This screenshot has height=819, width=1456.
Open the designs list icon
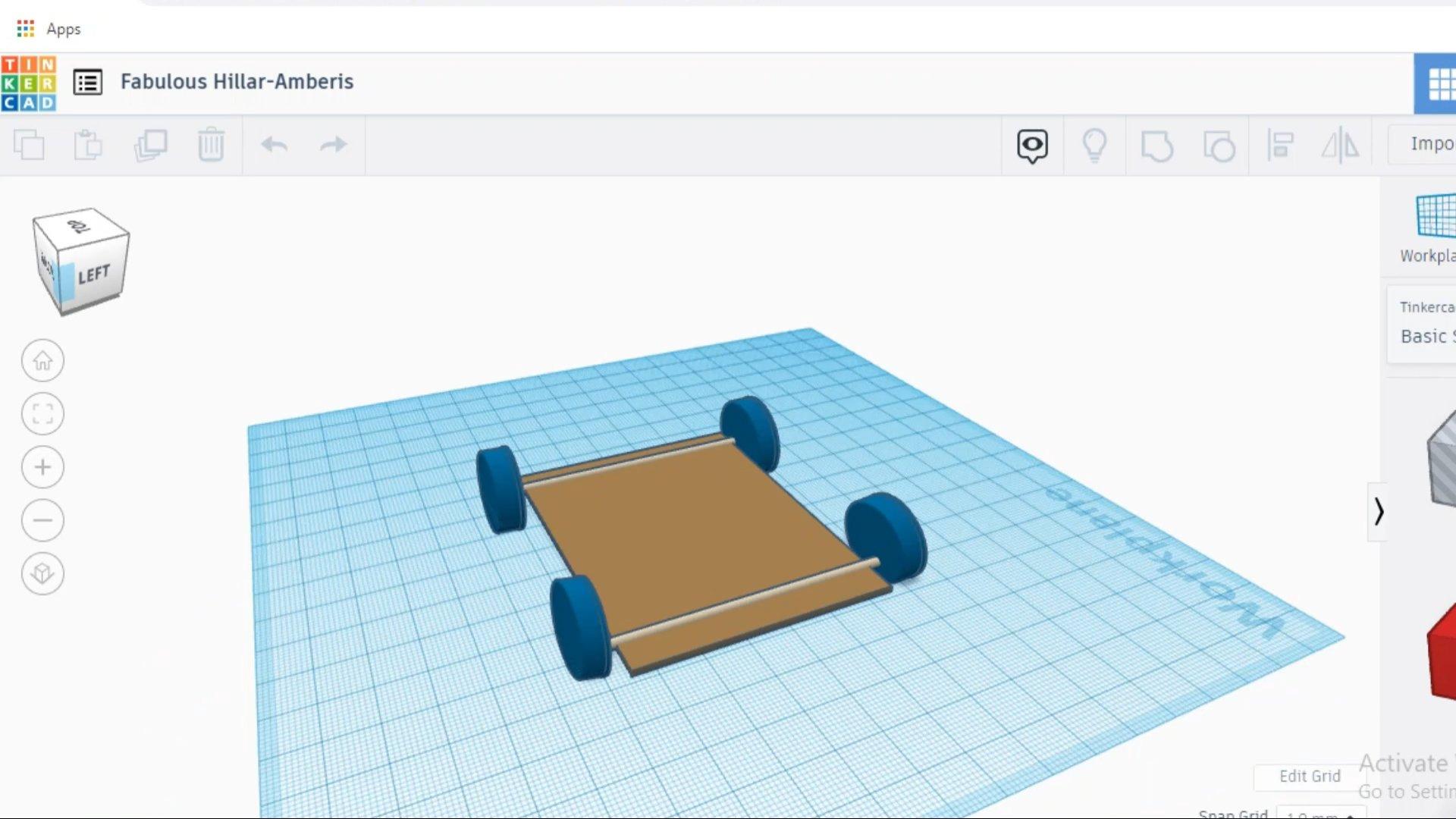coord(88,82)
